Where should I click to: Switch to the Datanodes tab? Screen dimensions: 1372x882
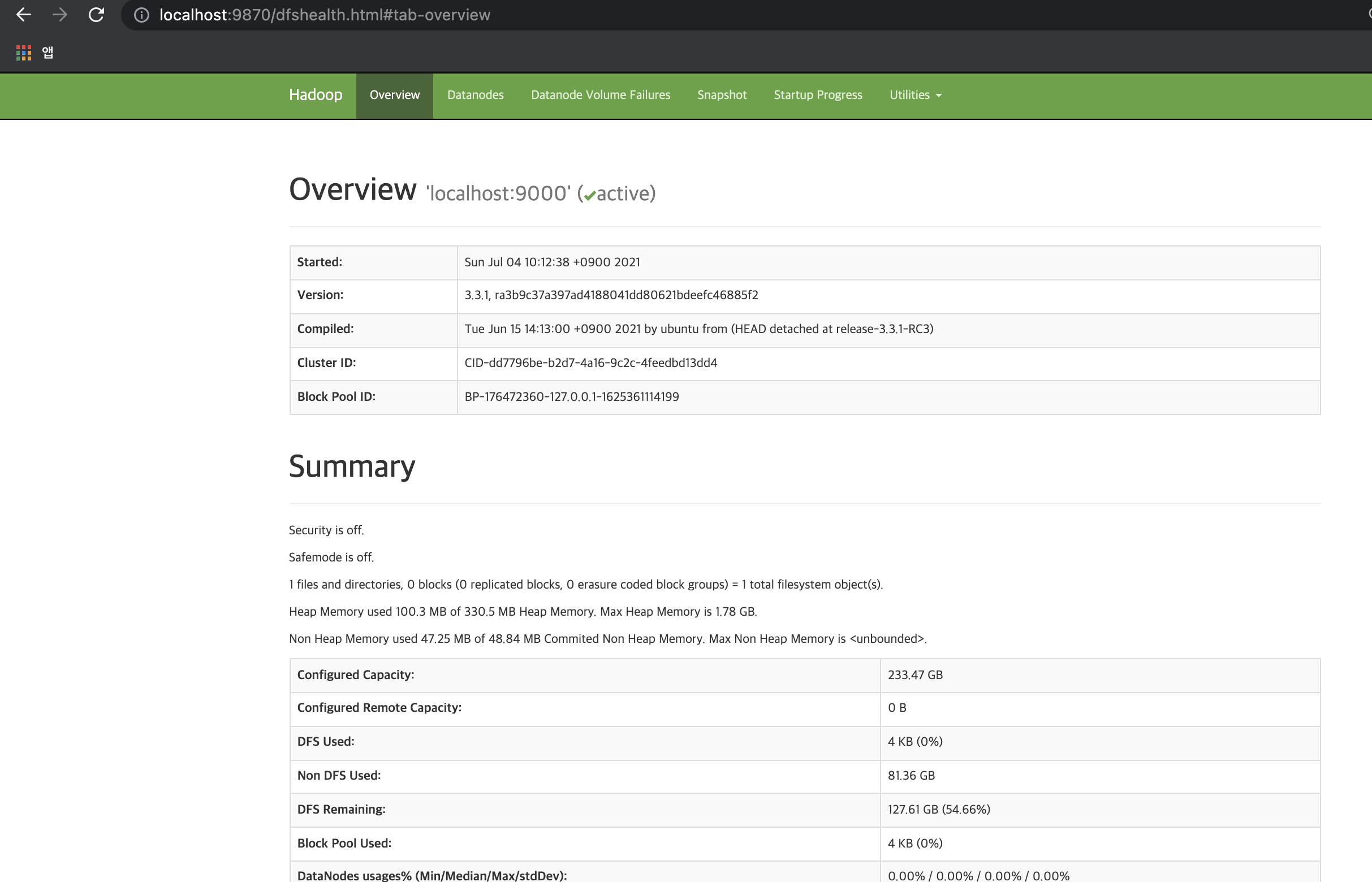476,95
